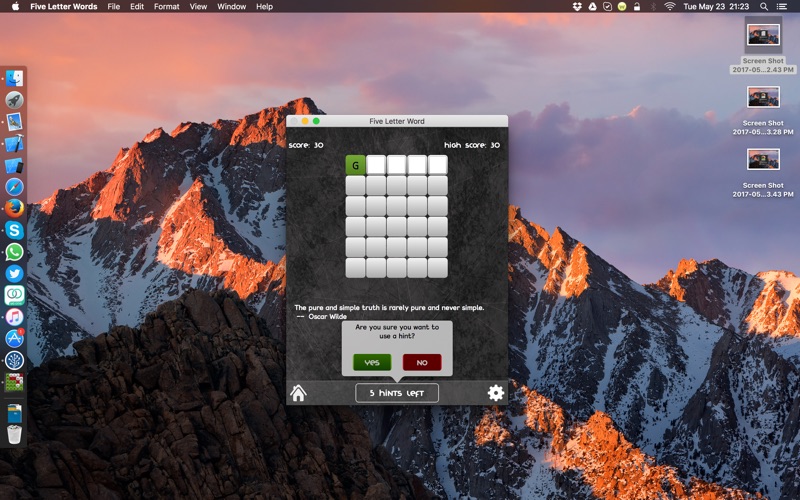Open the Apple menu
Viewport: 800px width, 500px height.
coord(13,7)
